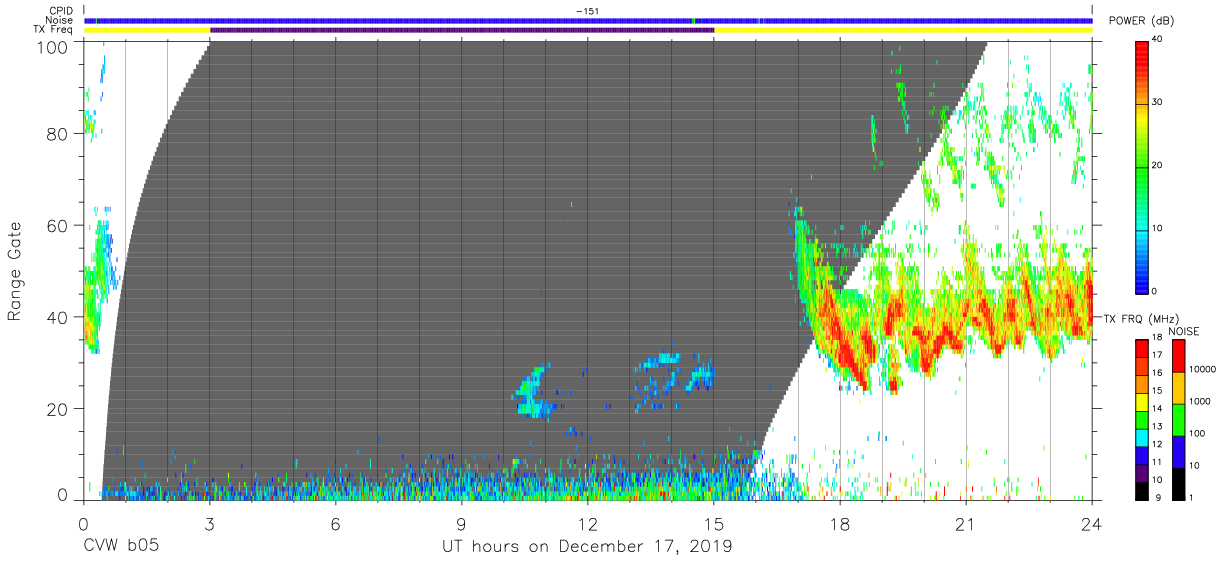Click the '30' label on the POWER scale
Image resolution: width=1228 pixels, height=567 pixels.
tap(1158, 103)
